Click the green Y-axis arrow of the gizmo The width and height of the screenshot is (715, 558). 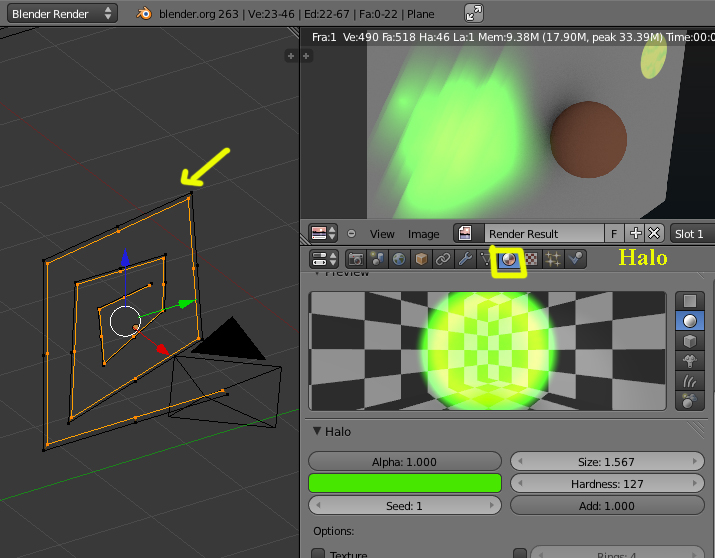click(187, 303)
